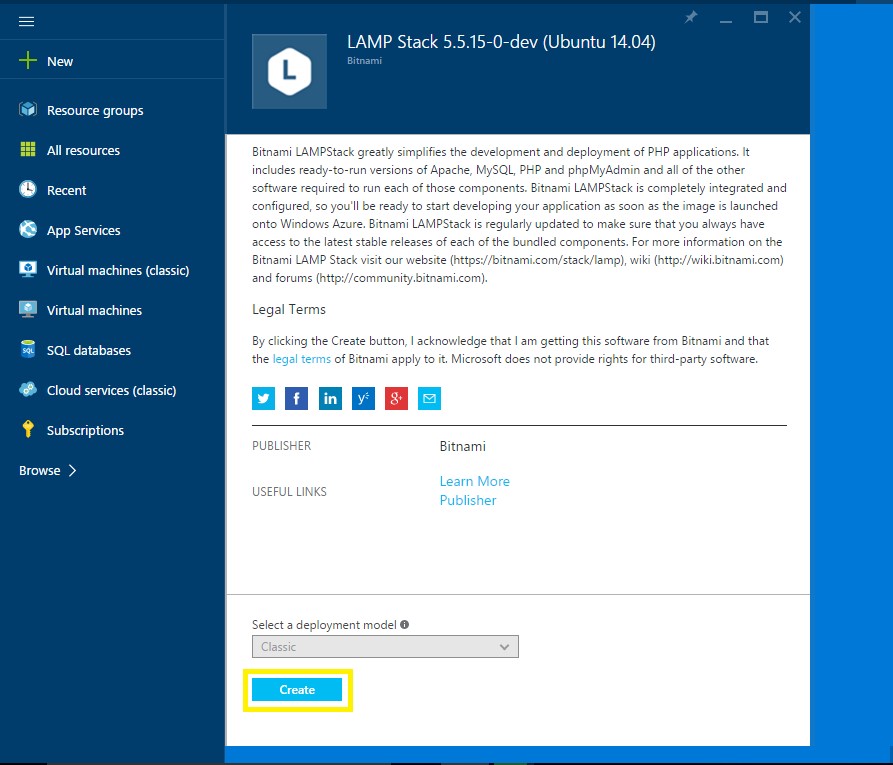893x765 pixels.
Task: Click the deployment model info icon
Action: point(404,624)
